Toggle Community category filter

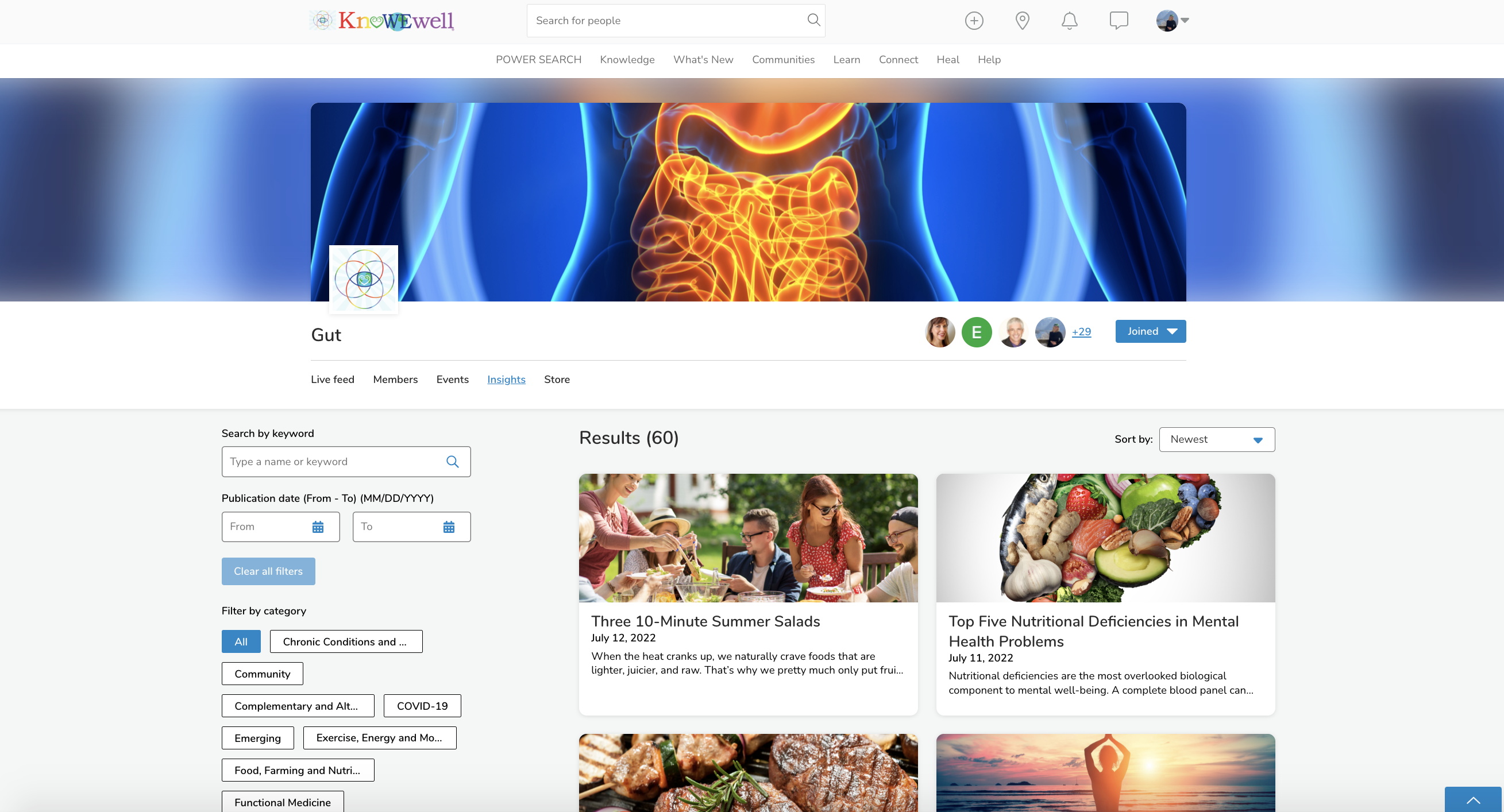tap(262, 674)
